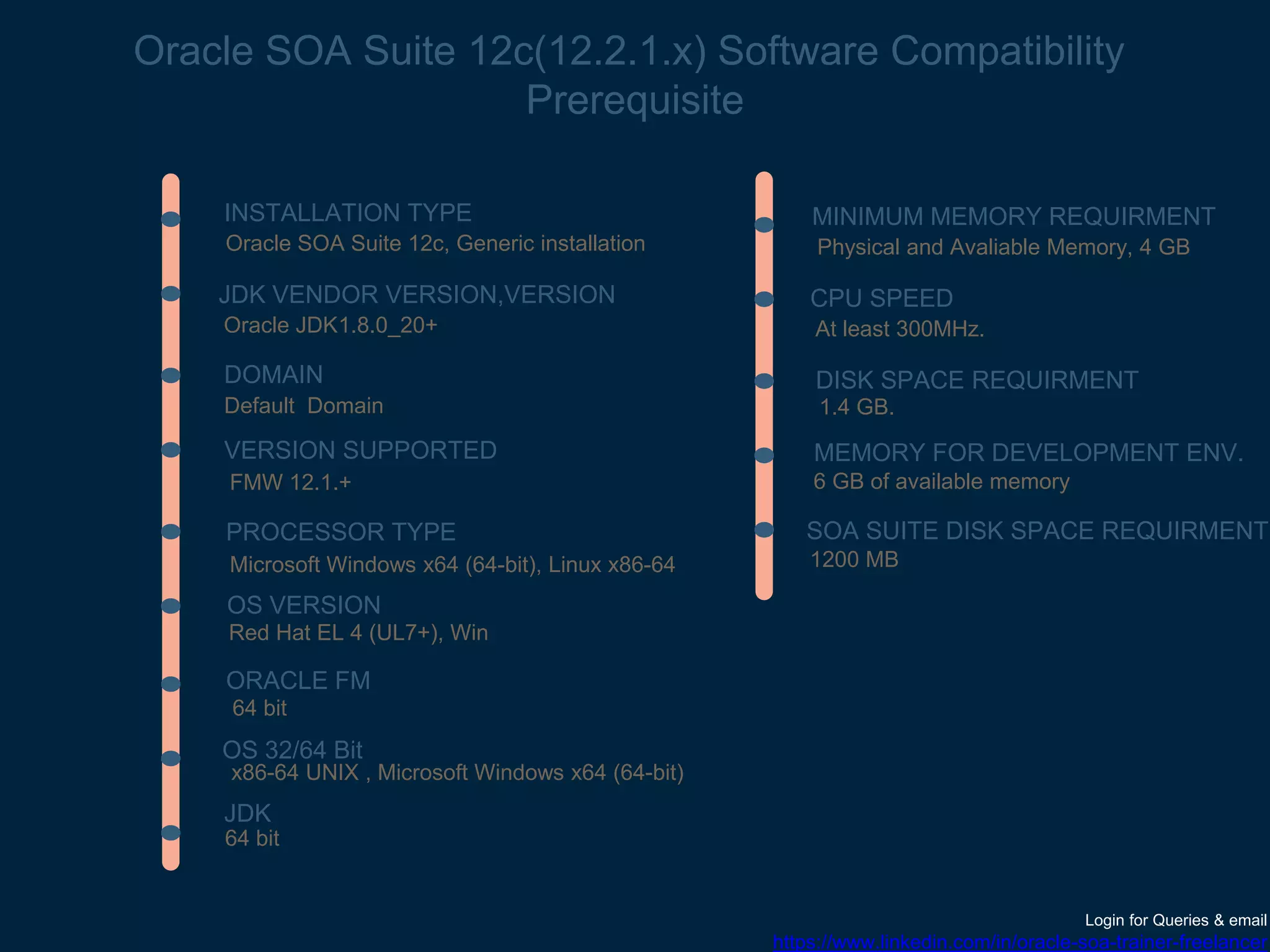Click the bullet beside INSTALLATION TYPE

click(171, 219)
